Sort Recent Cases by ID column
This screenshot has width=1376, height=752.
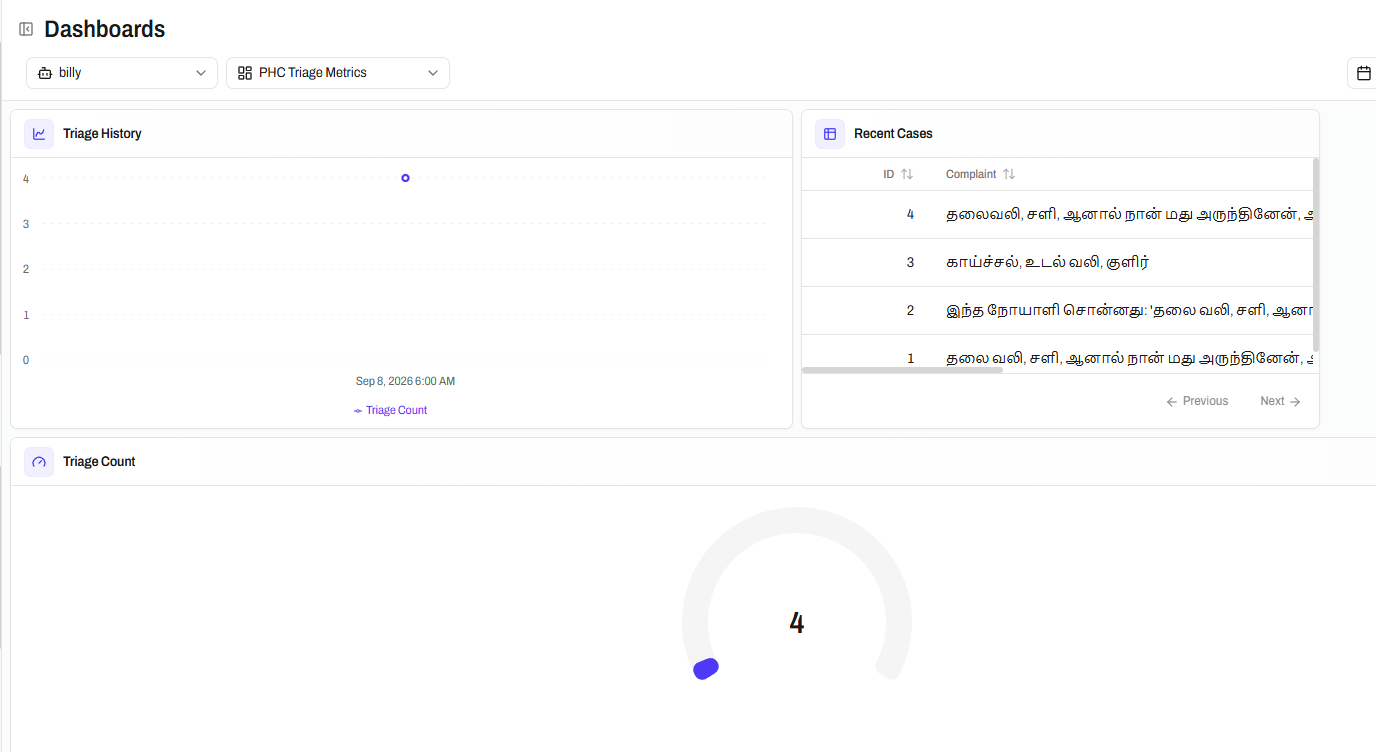[x=898, y=174]
